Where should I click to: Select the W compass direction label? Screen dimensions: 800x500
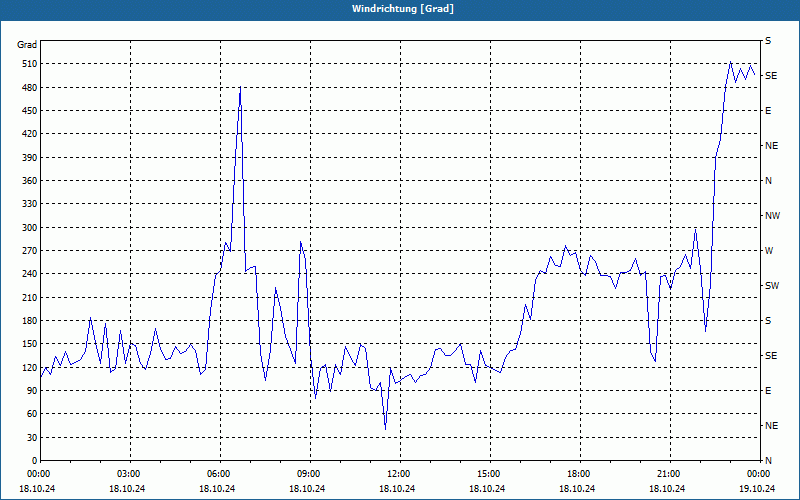coord(769,251)
